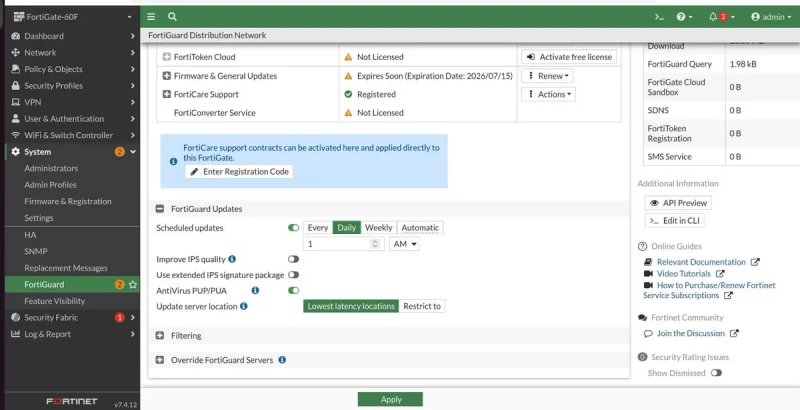Toggle Scheduled updates switch
The image size is (800, 410).
[x=293, y=227]
